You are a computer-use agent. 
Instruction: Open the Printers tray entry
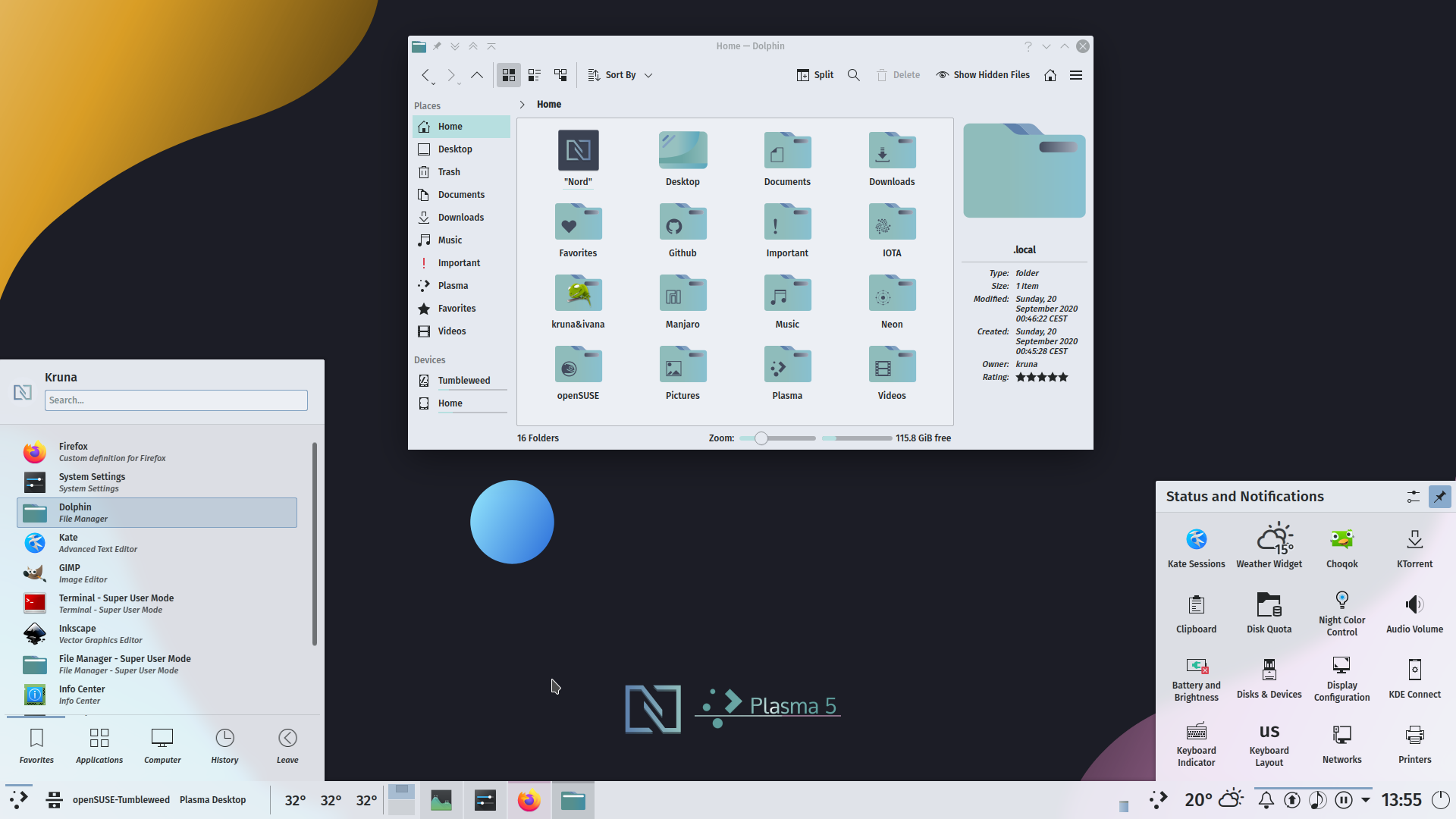1415,743
